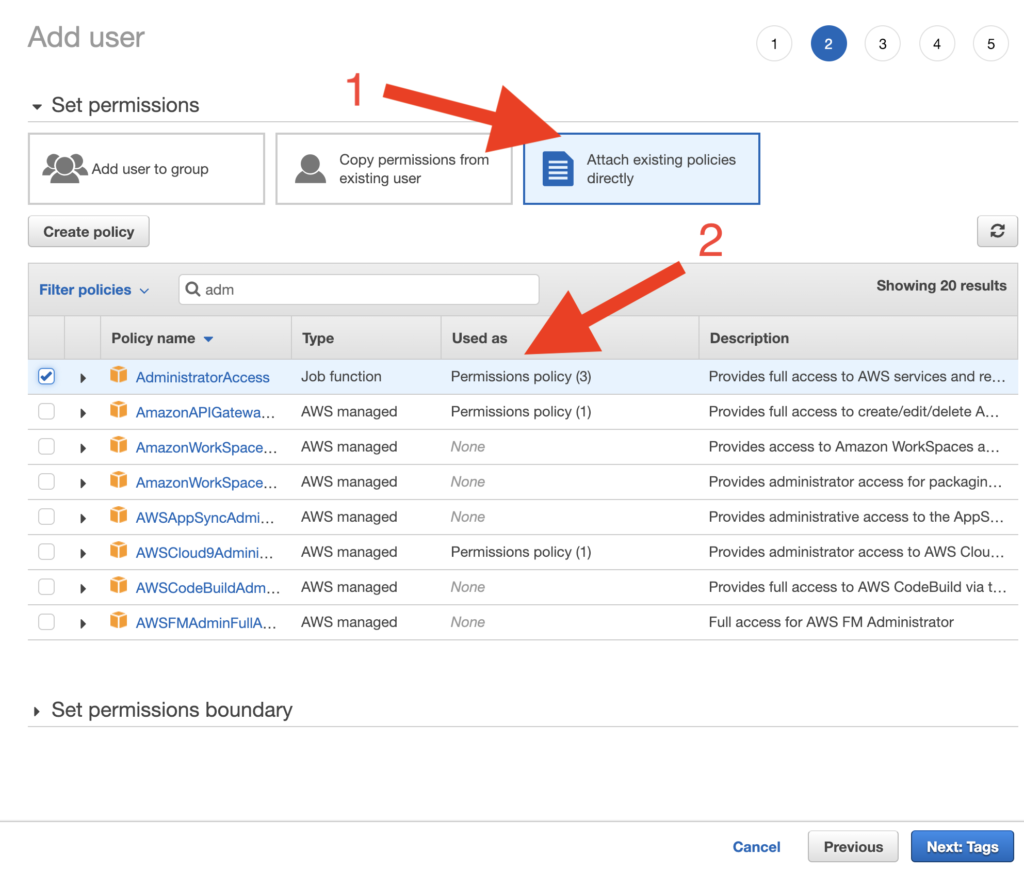Click the Cancel link
1024x869 pixels.
pos(756,847)
